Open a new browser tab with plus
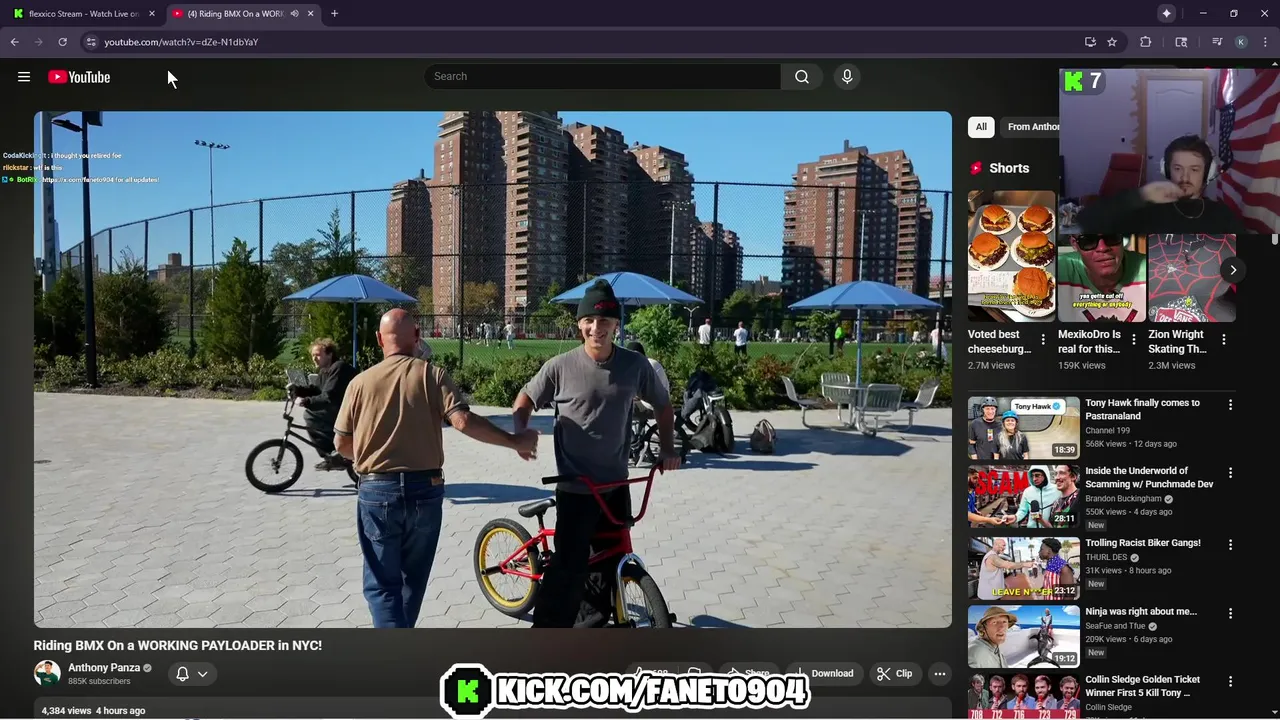 coord(334,14)
